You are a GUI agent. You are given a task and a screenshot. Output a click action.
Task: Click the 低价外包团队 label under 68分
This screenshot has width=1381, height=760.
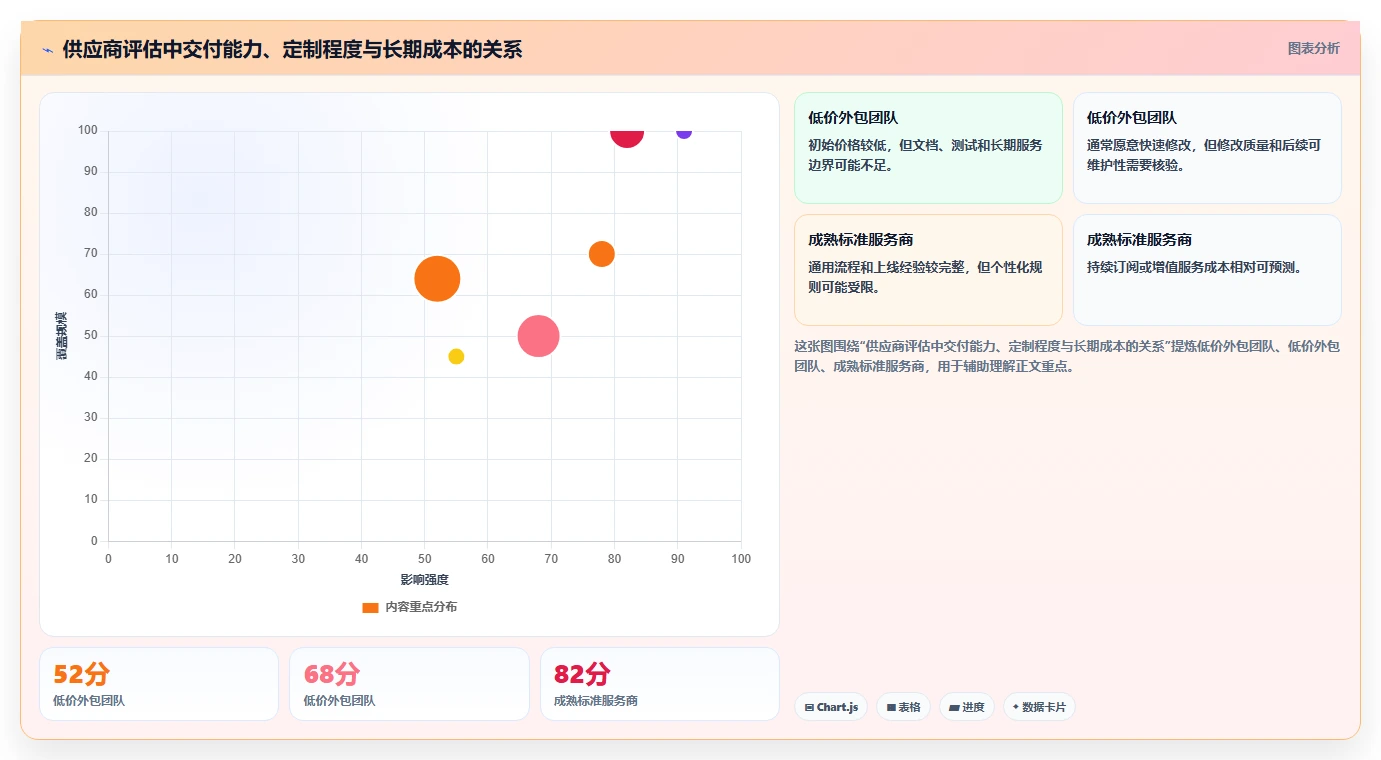click(340, 701)
